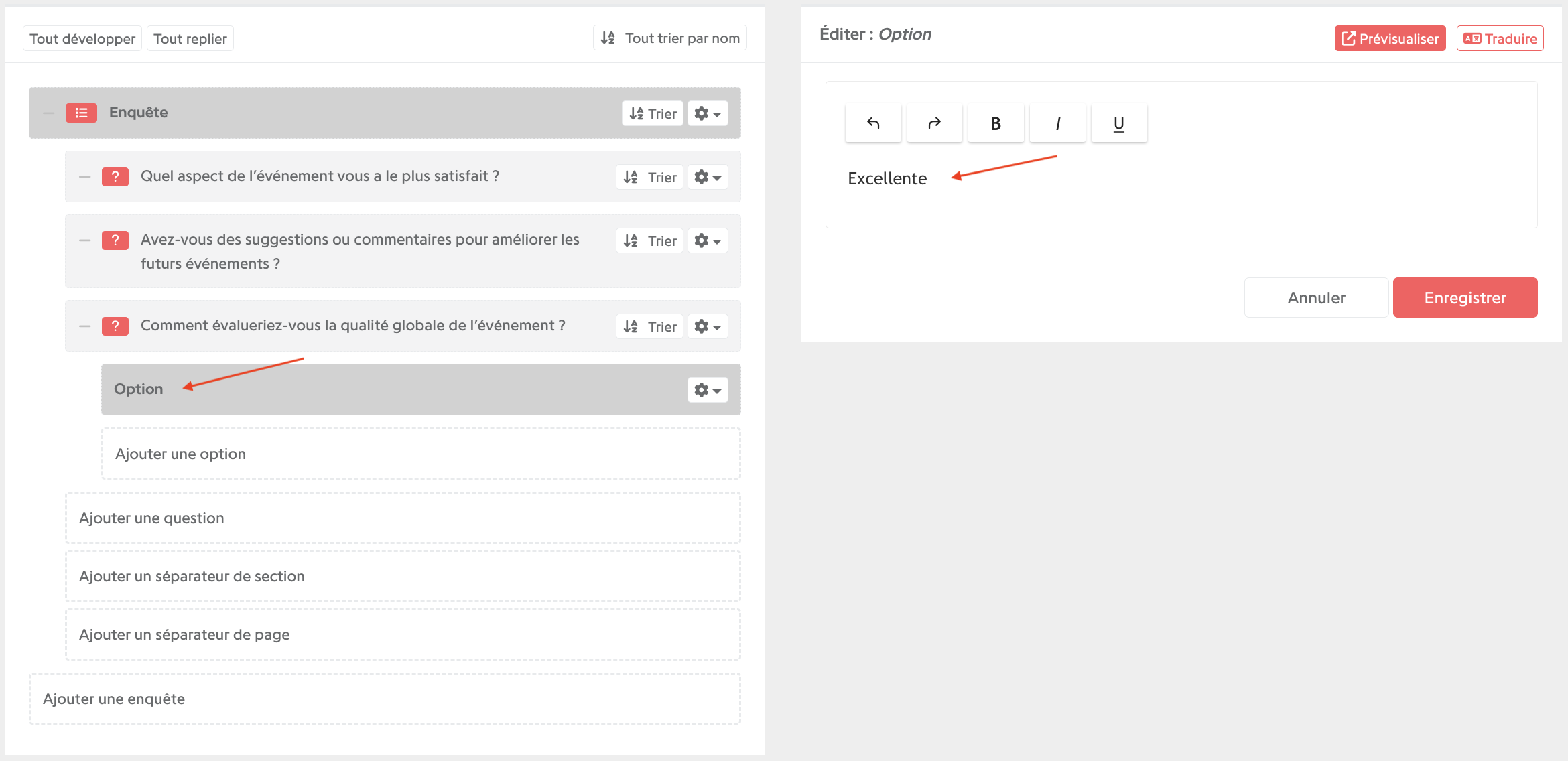Click the undo arrow in the editor toolbar
The width and height of the screenshot is (1568, 761).
(873, 123)
